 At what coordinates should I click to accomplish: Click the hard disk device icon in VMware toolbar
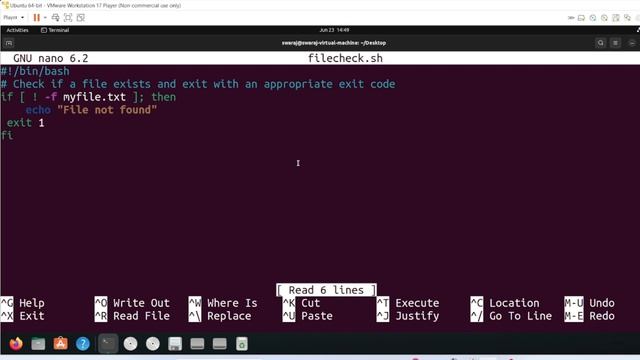tap(581, 18)
